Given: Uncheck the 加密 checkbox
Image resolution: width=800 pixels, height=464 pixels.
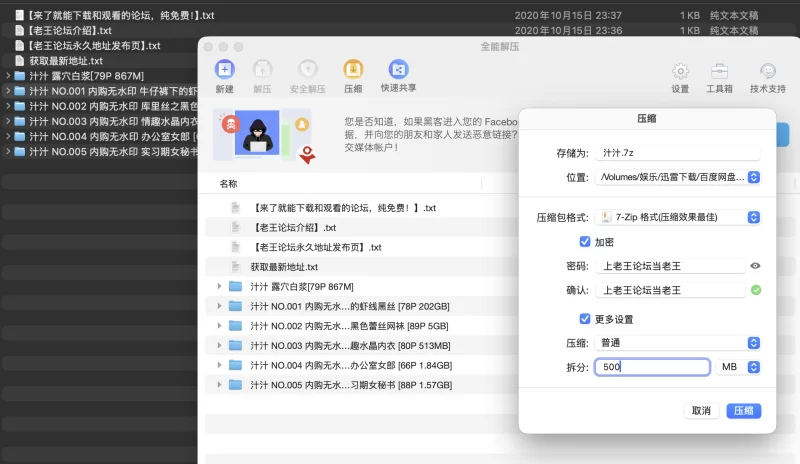Looking at the screenshot, I should [x=585, y=241].
